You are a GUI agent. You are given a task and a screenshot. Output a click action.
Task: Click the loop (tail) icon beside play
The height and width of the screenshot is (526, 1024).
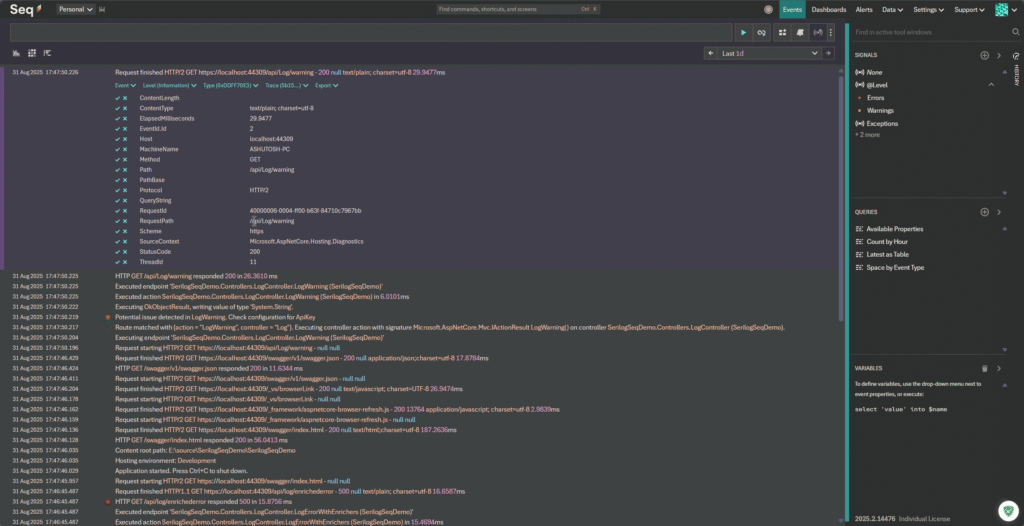point(761,33)
